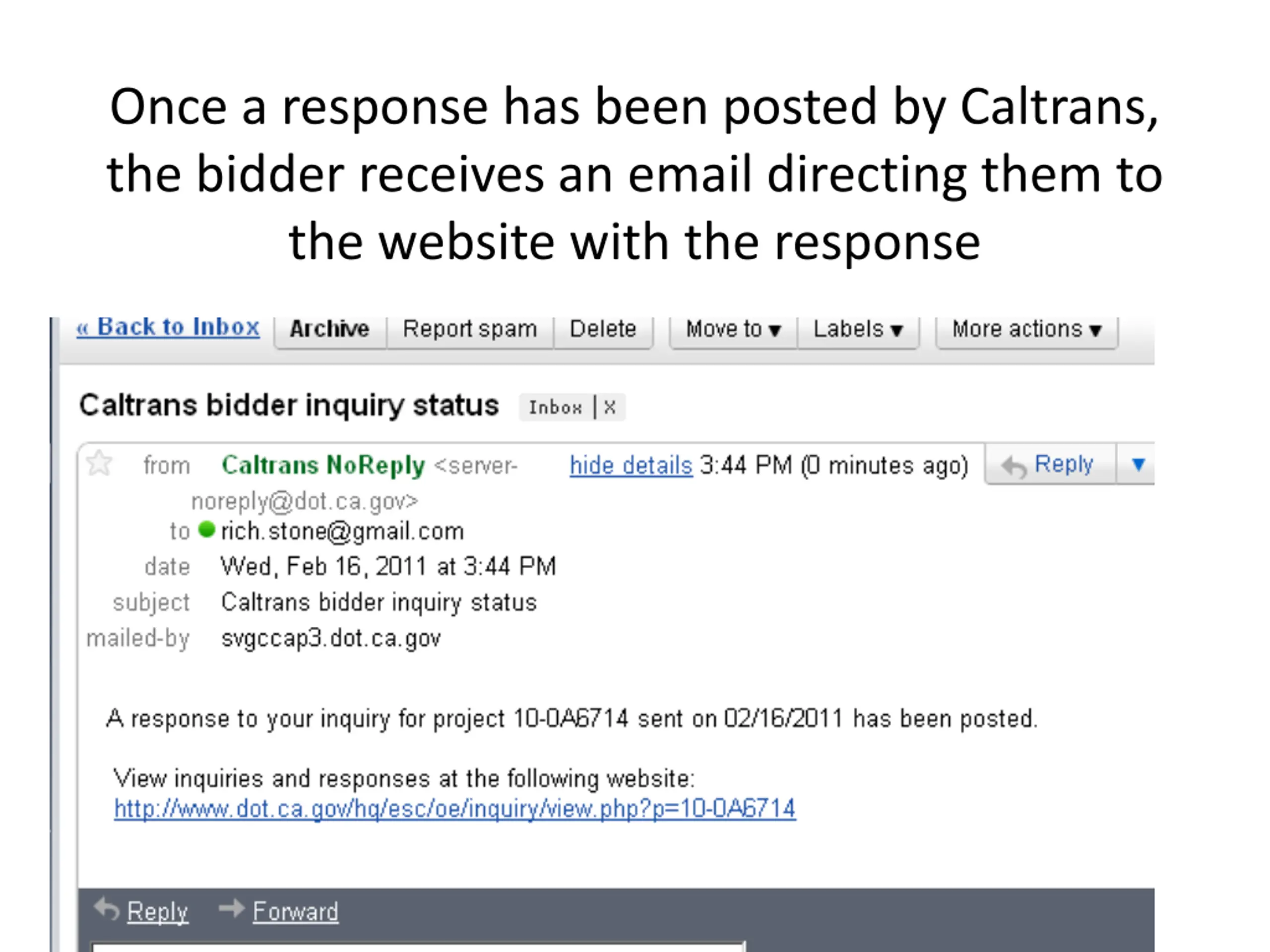Click the bottom Forward arrow icon
The height and width of the screenshot is (952, 1270).
click(232, 909)
